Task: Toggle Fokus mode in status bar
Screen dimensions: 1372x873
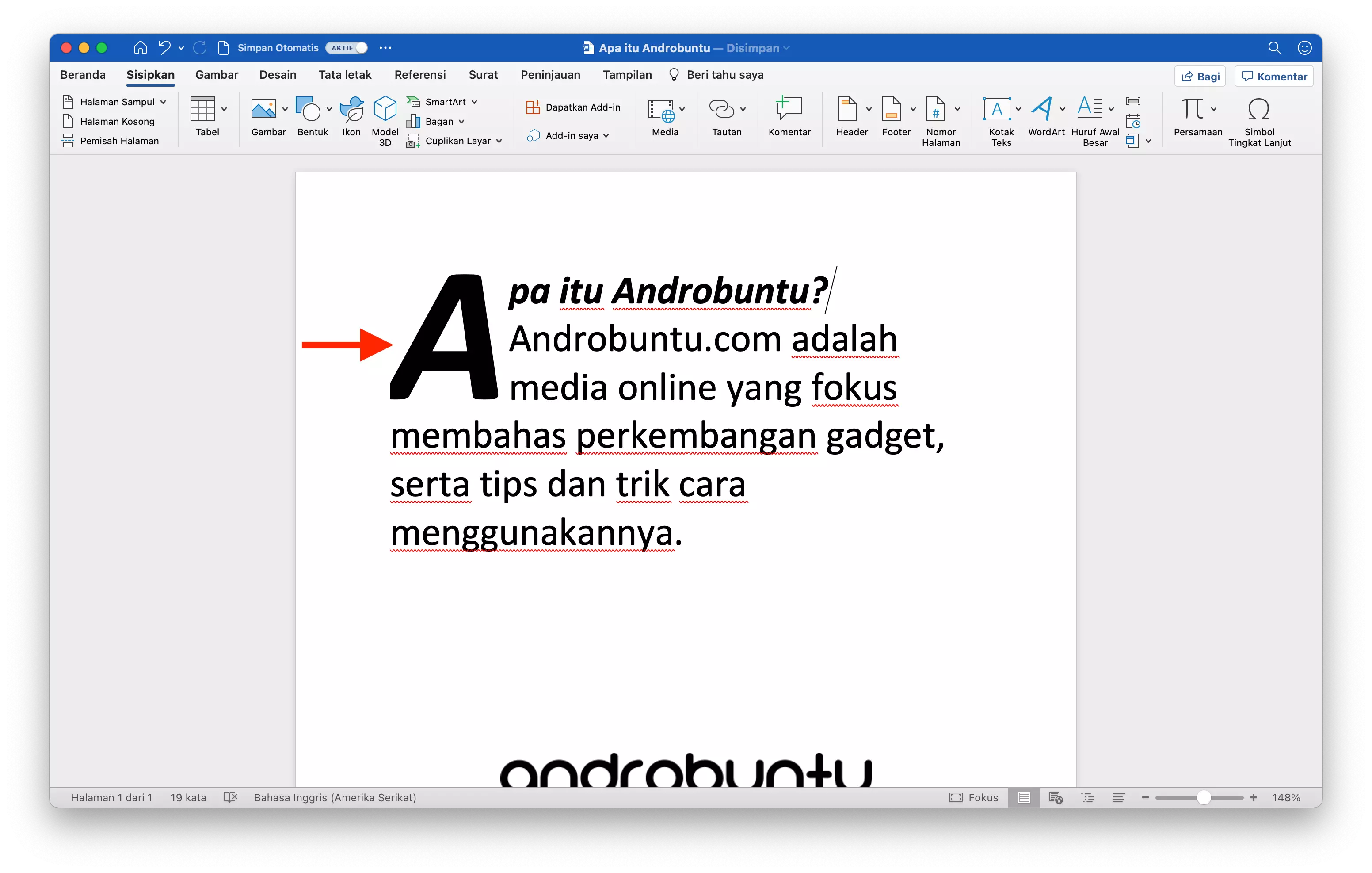Action: 974,798
